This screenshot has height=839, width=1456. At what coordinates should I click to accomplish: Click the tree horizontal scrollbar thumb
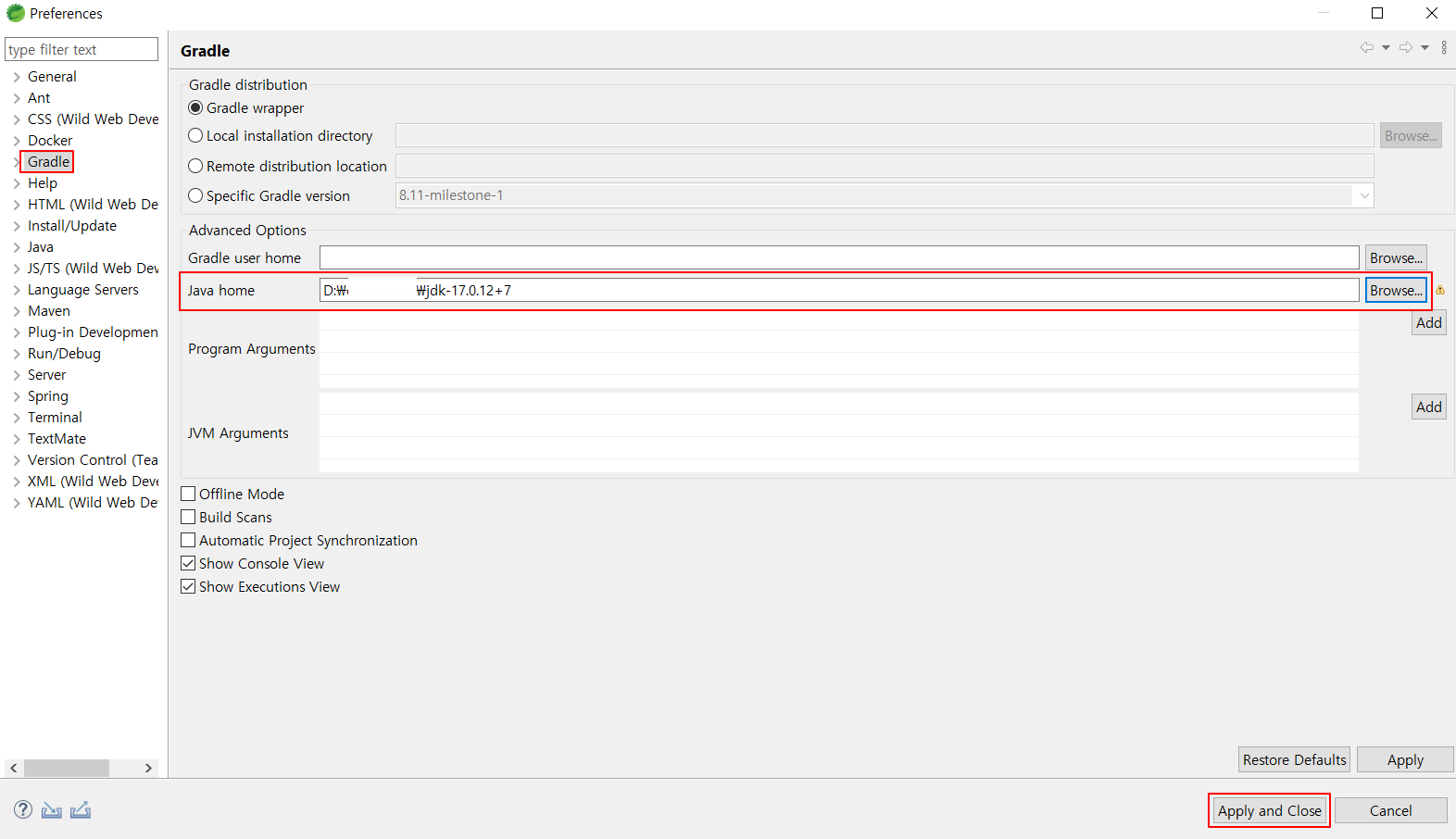click(67, 768)
